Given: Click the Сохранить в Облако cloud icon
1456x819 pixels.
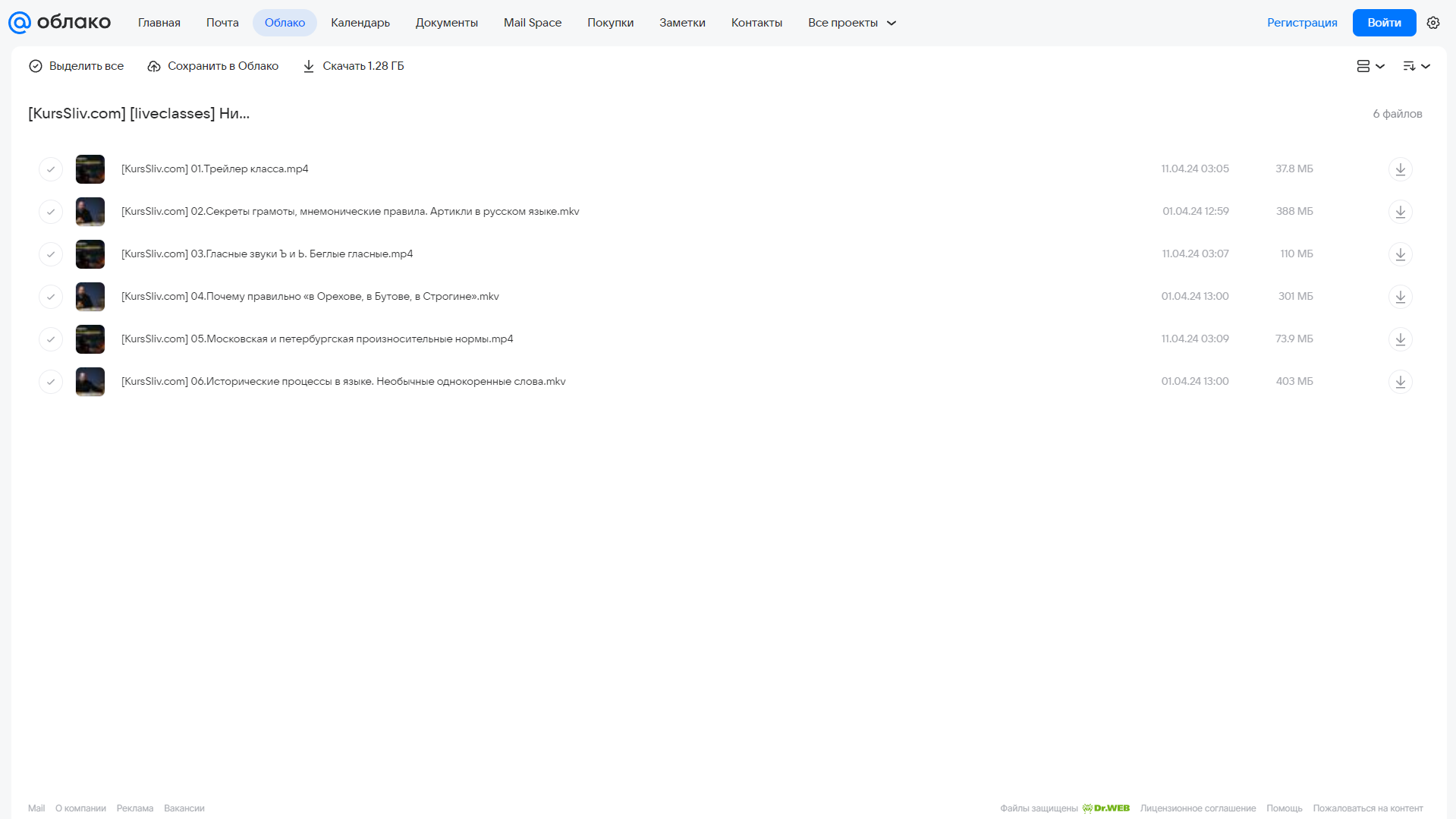Looking at the screenshot, I should point(153,66).
